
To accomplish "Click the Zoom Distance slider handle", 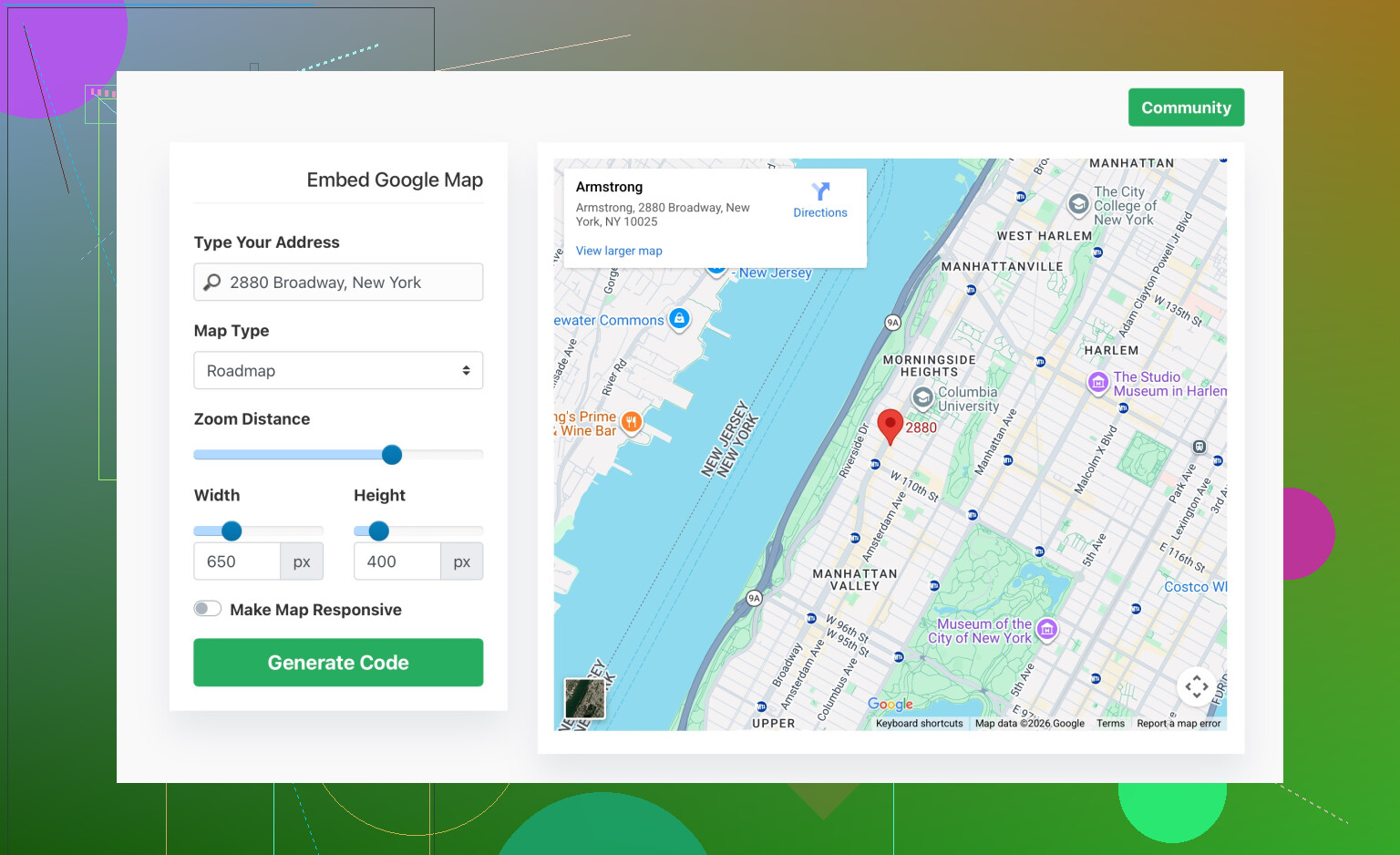I will [392, 455].
